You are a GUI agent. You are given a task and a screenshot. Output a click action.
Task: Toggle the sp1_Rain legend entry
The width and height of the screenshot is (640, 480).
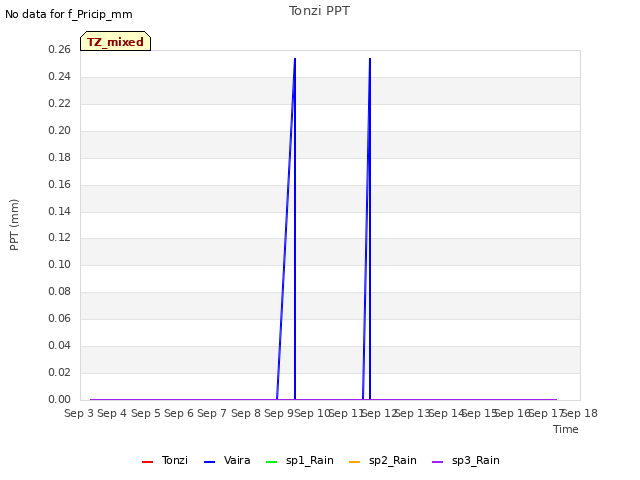click(299, 460)
